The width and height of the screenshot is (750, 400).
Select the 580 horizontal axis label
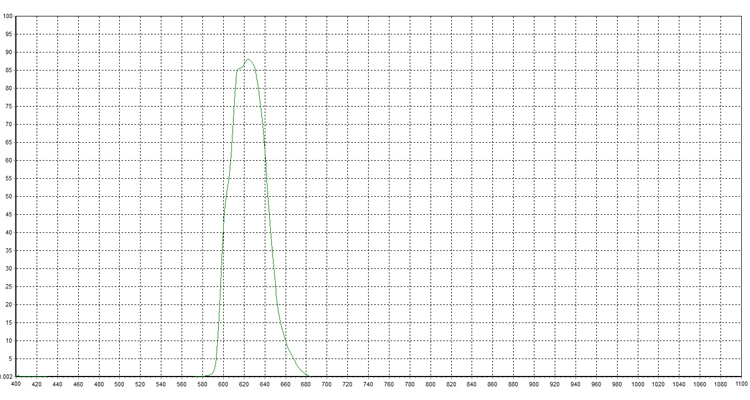pos(202,384)
